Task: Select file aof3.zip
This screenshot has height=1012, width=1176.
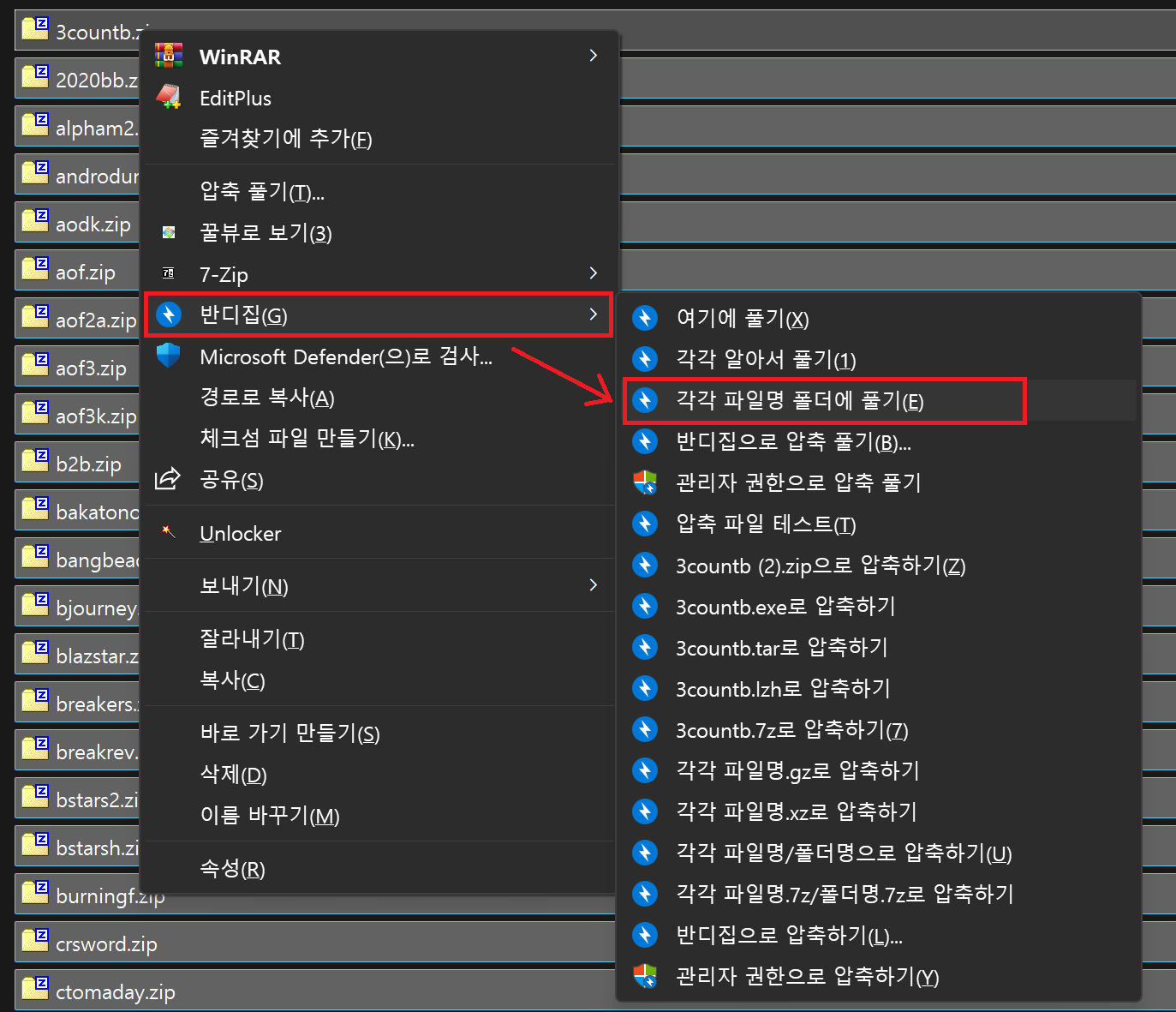Action: click(91, 368)
